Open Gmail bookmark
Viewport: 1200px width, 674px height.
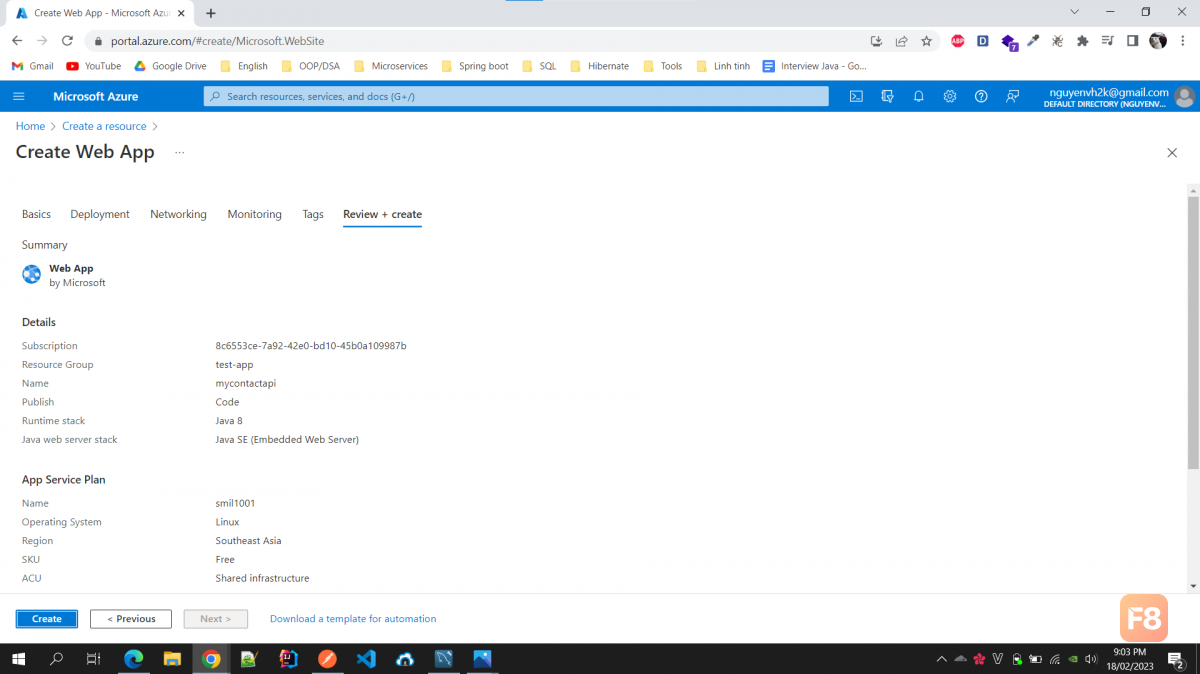32,66
